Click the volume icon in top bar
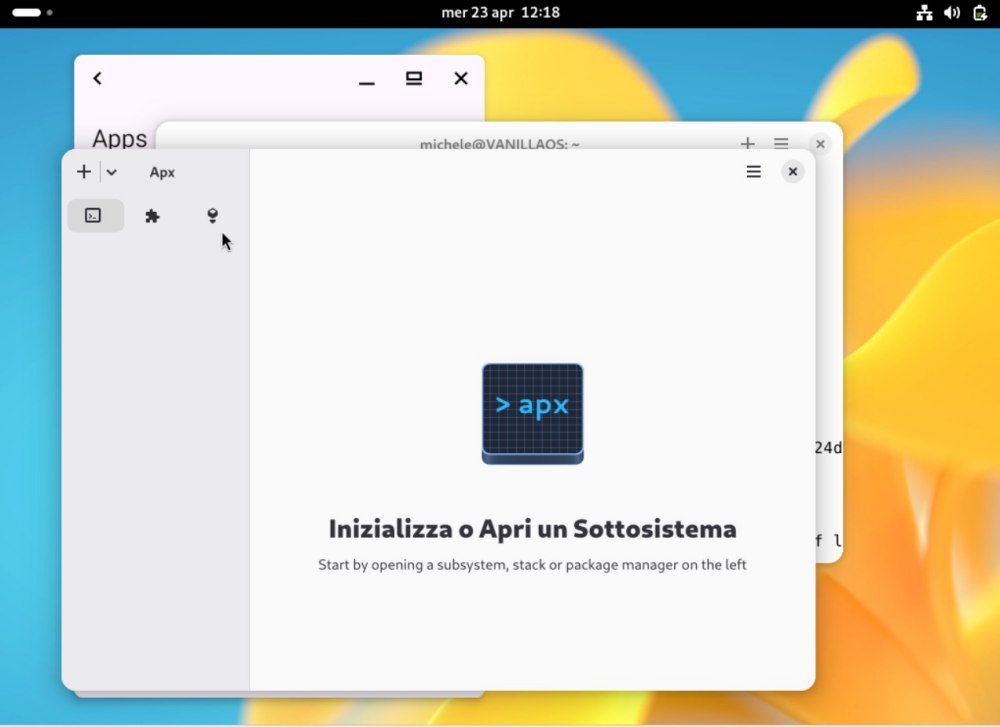The image size is (1000, 727). pyautogui.click(x=952, y=12)
